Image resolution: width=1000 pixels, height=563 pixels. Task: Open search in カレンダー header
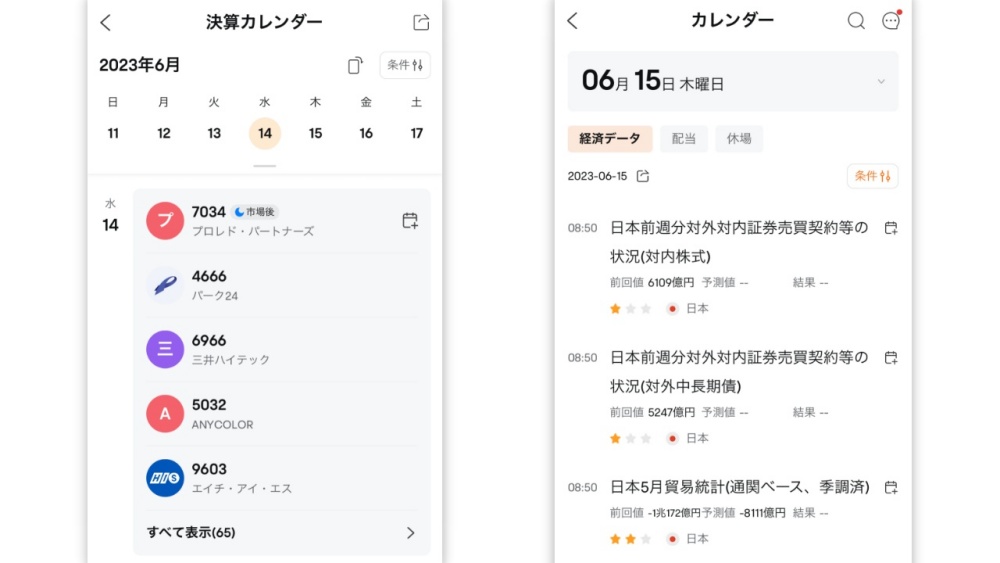[x=856, y=21]
